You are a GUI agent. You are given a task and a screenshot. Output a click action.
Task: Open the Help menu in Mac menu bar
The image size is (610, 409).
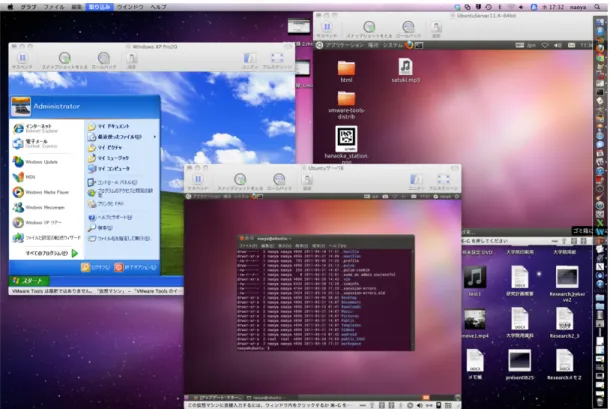[x=158, y=7]
